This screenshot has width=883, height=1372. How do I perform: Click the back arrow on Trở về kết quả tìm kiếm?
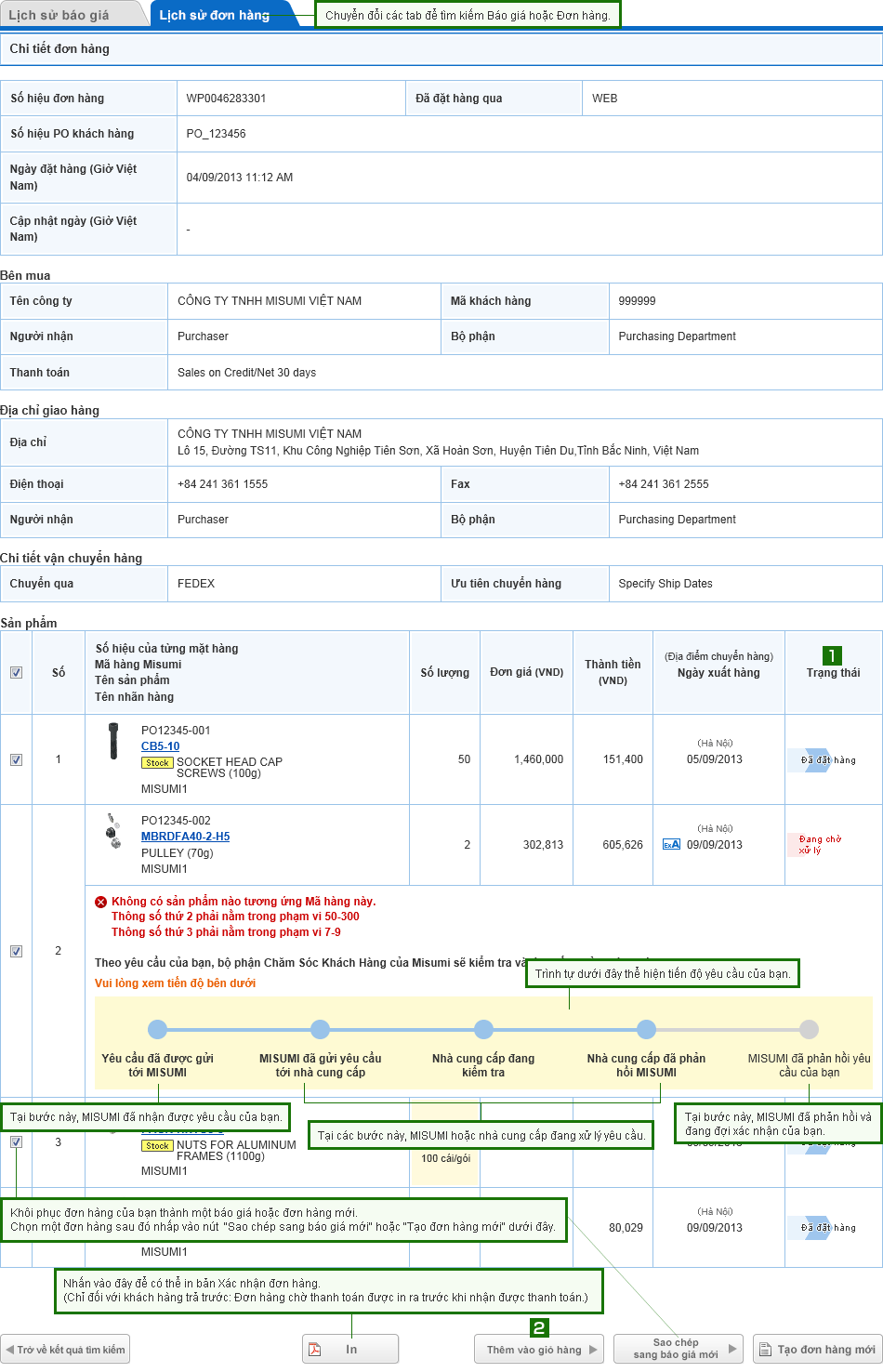[9, 1350]
